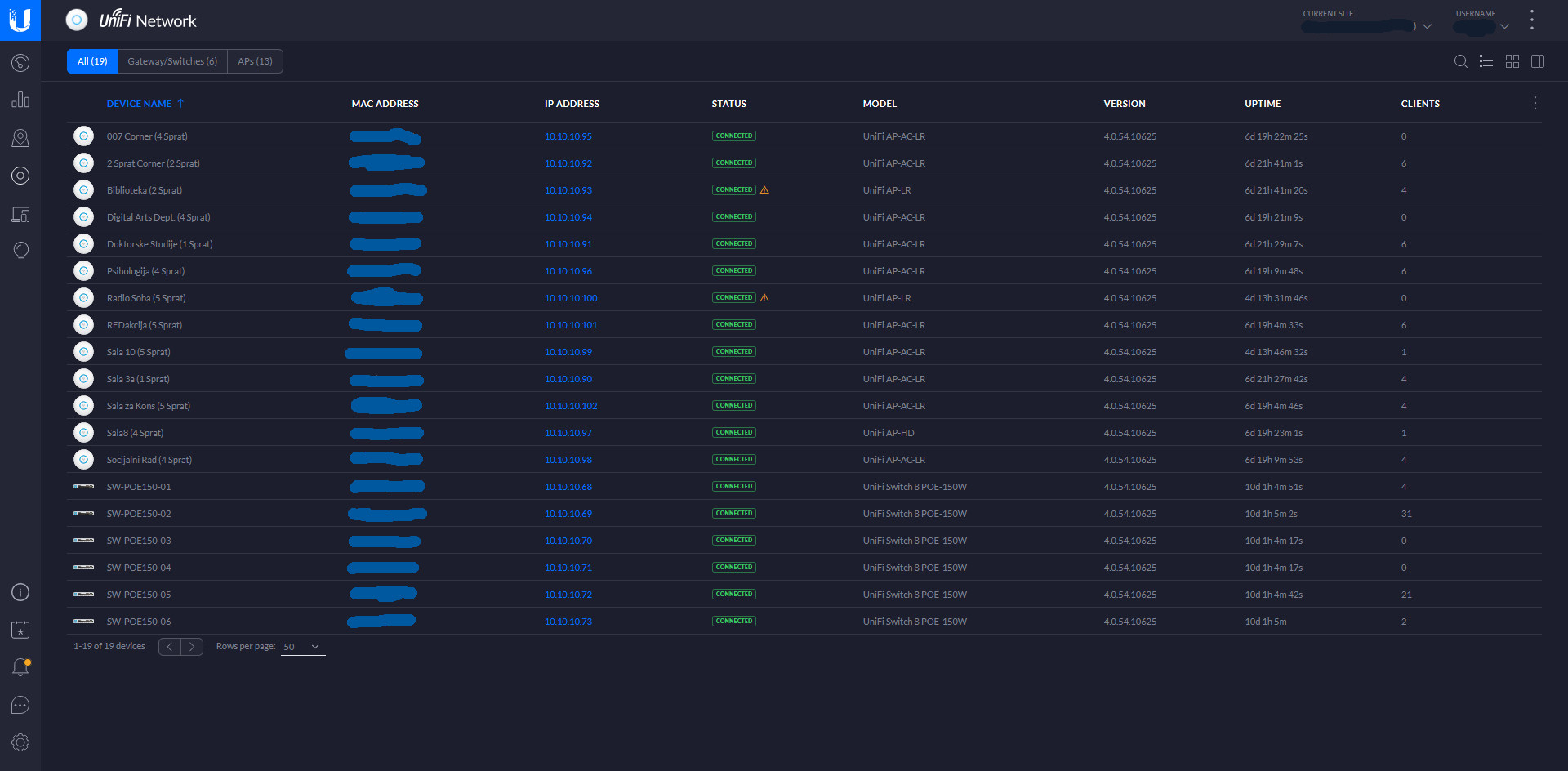Open the Events calendar icon
The image size is (1568, 771).
[20, 630]
